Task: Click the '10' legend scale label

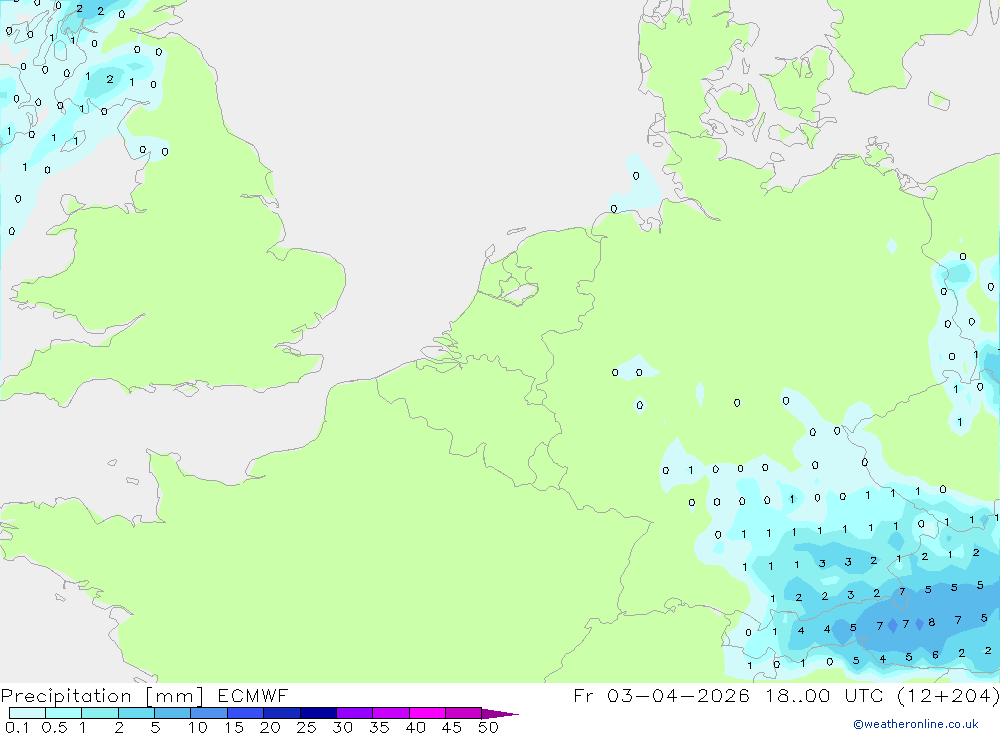Action: [198, 727]
